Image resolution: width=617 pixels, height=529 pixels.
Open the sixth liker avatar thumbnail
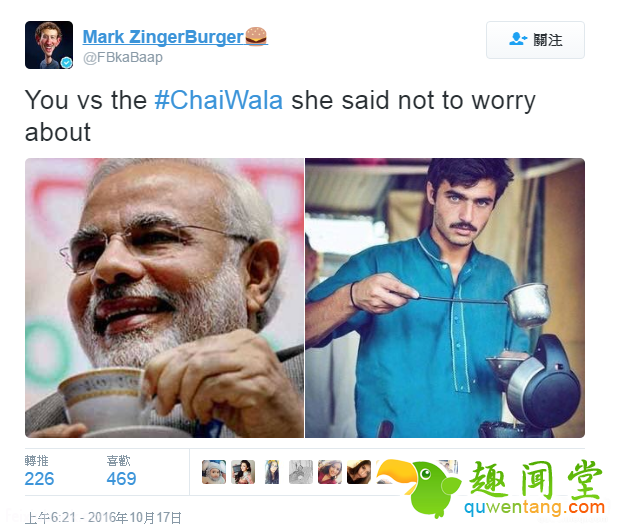[359, 472]
